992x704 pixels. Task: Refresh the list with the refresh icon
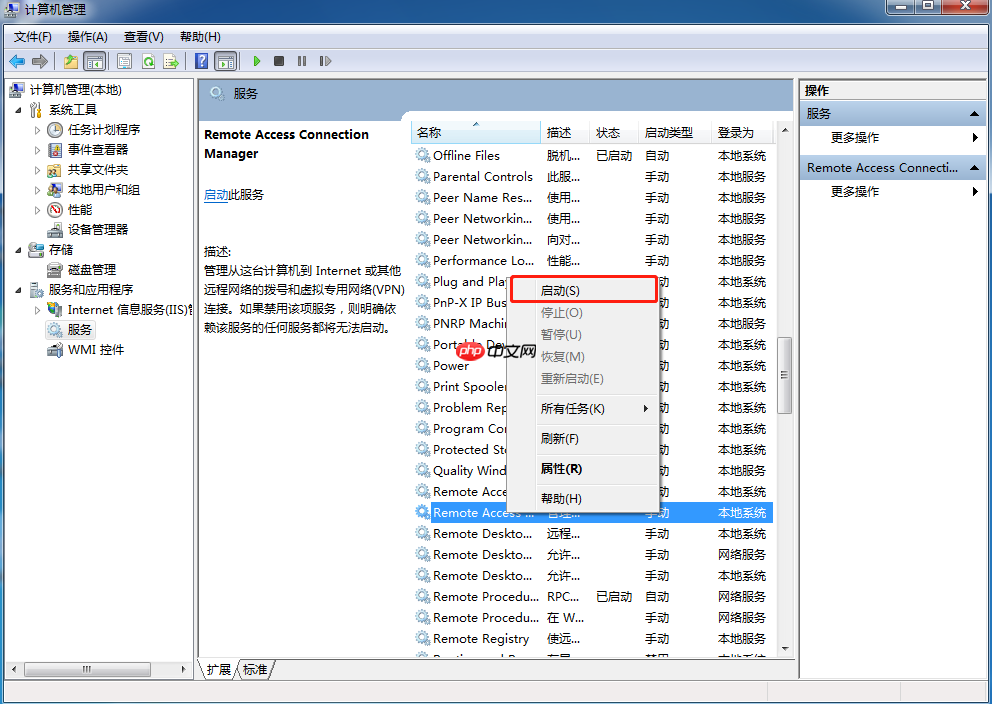coord(148,61)
